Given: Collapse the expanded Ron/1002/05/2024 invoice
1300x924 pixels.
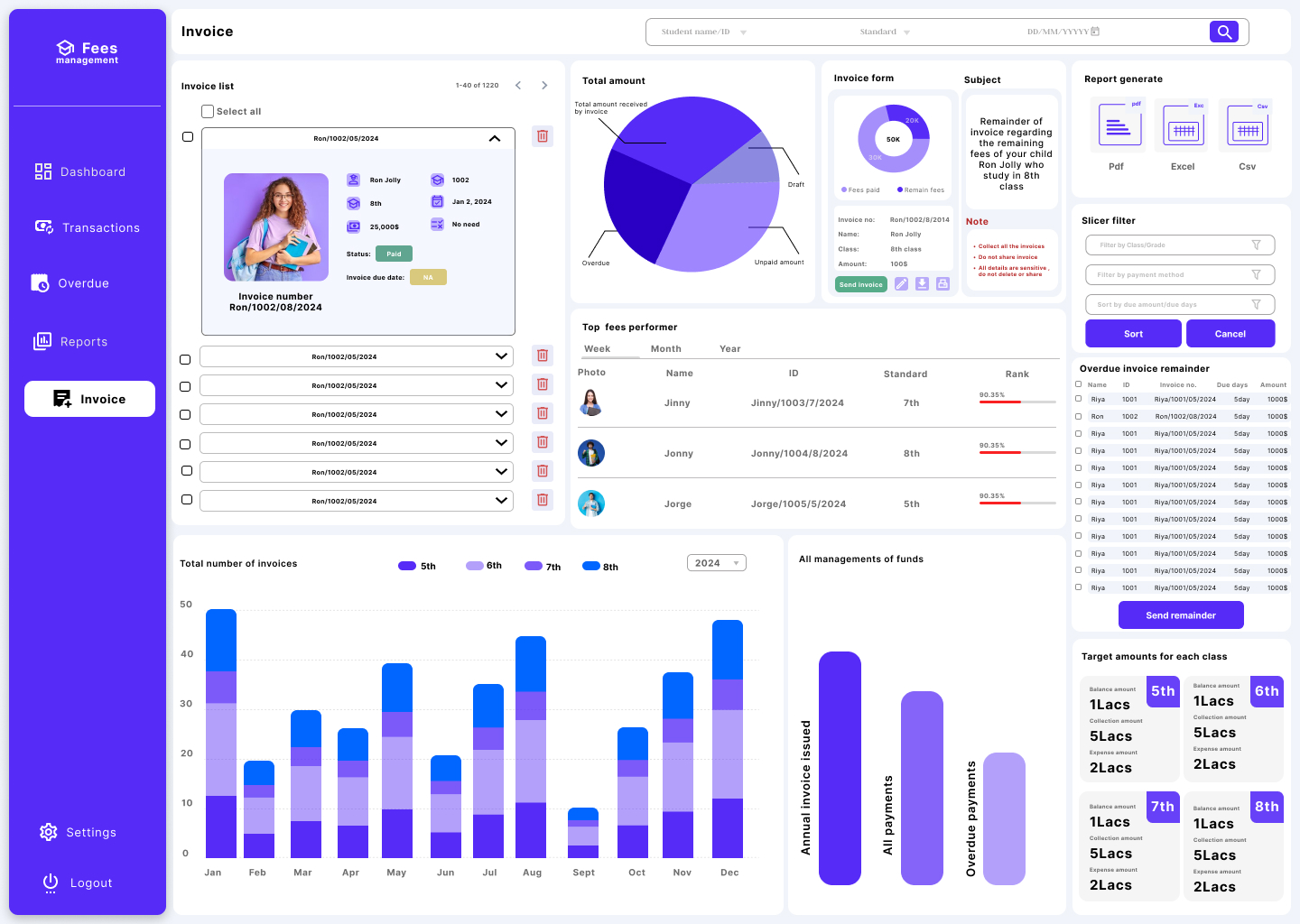Looking at the screenshot, I should (495, 139).
